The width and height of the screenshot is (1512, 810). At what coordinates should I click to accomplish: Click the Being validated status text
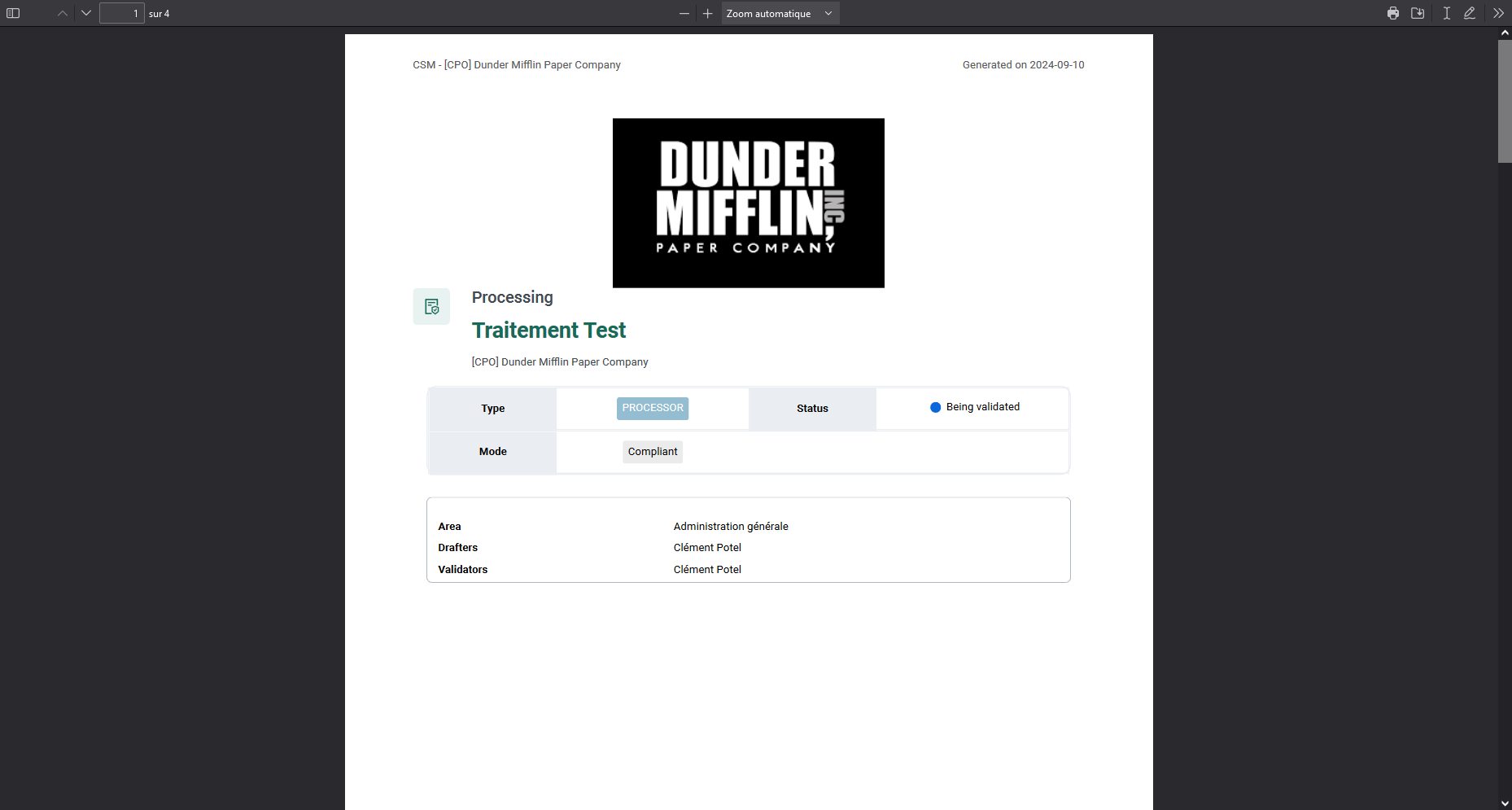pyautogui.click(x=982, y=407)
